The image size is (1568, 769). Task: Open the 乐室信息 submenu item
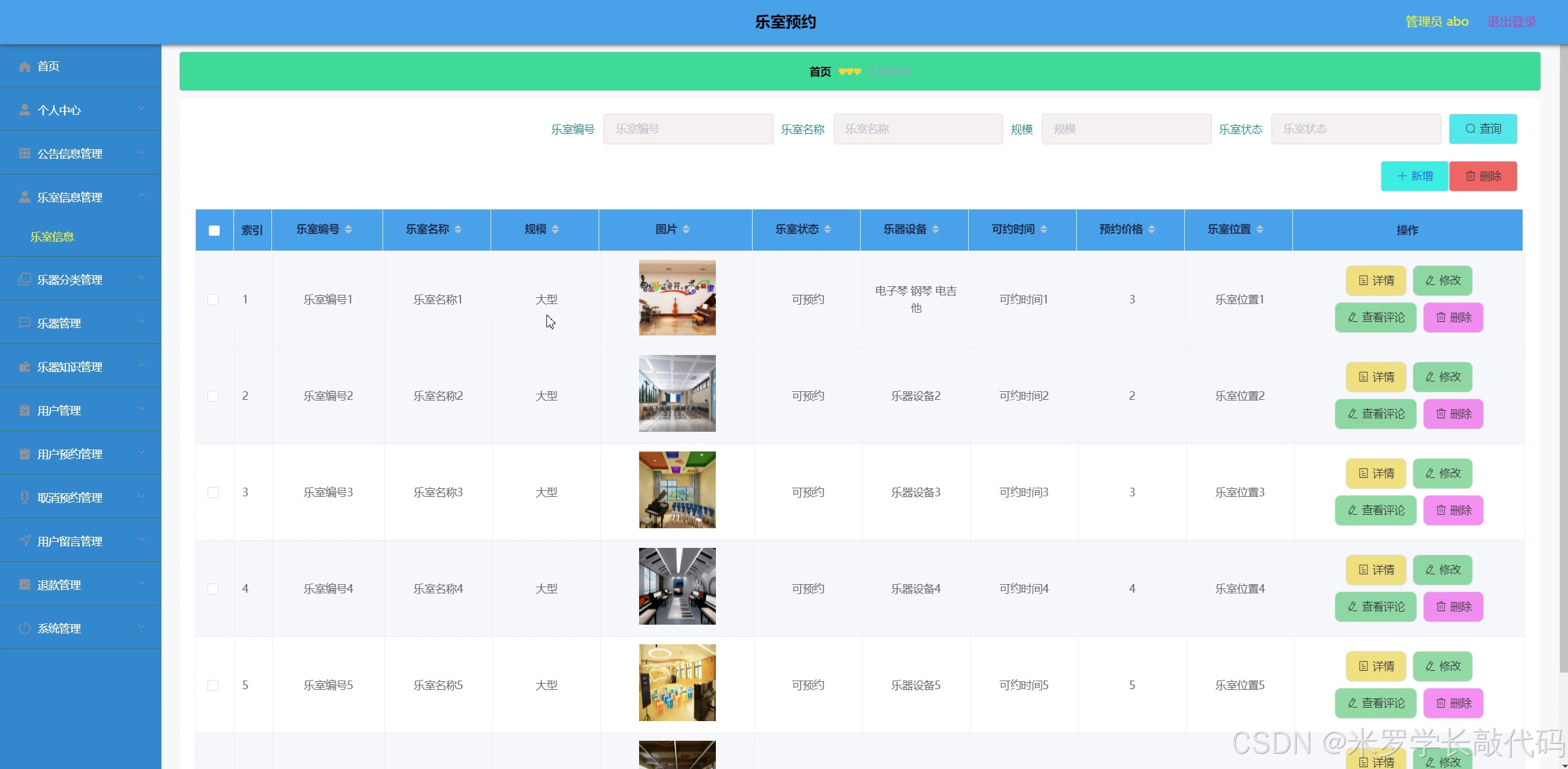point(53,236)
